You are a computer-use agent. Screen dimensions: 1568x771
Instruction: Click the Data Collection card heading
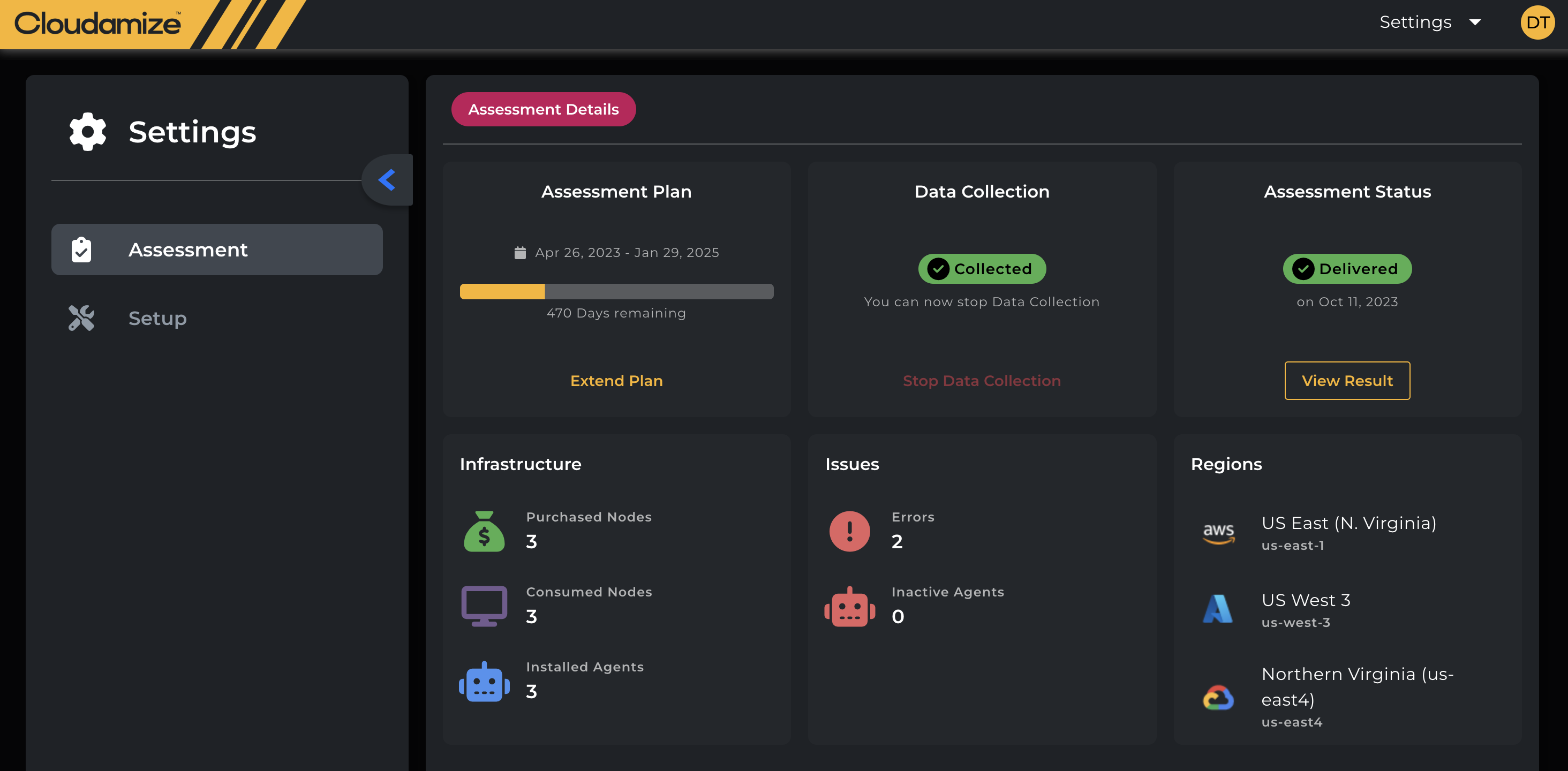coord(981,192)
